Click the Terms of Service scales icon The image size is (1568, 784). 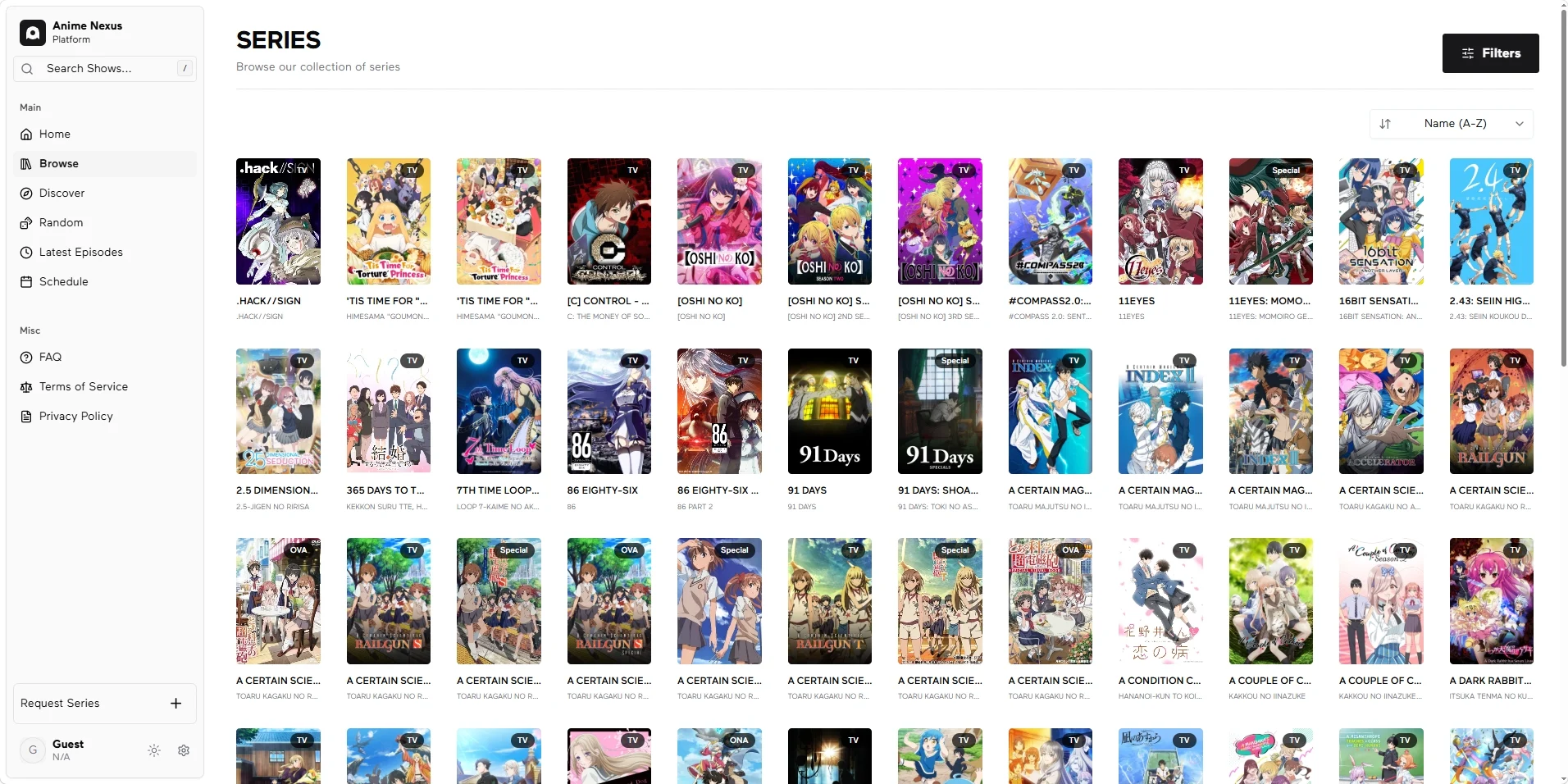26,387
